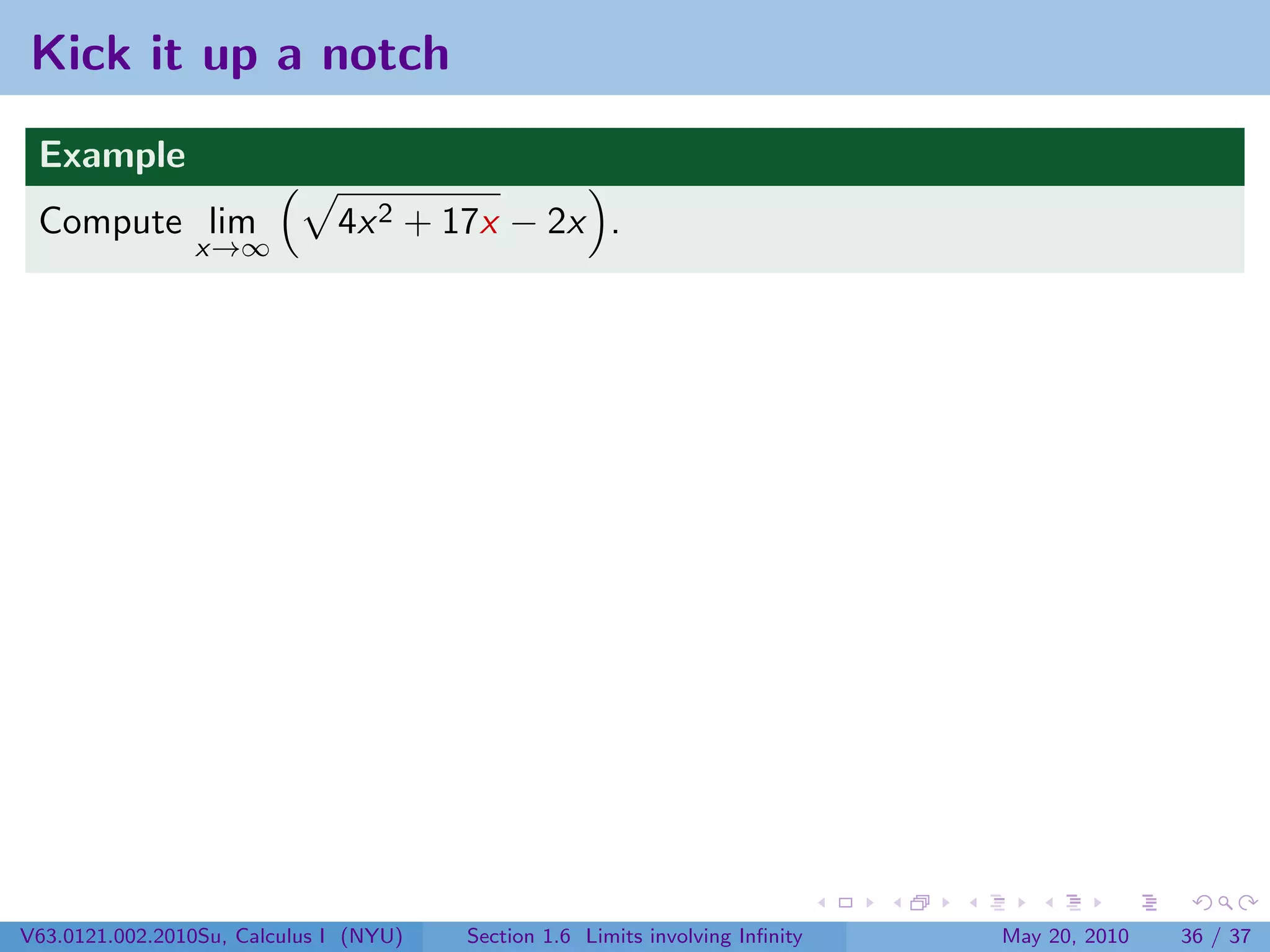Click the '2x' term in the formula

(566, 222)
